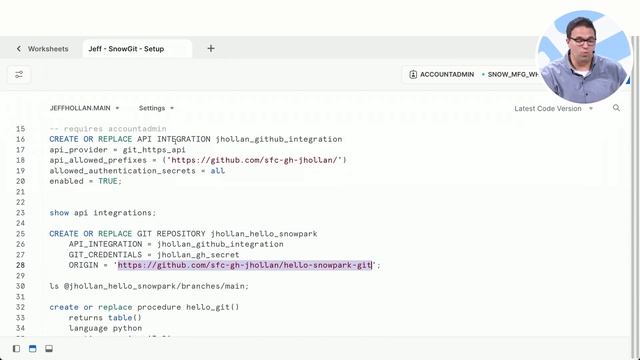
Task: Click the 'ls @jhollan_hello_snowpark/branches/main;' line
Action: click(149, 286)
